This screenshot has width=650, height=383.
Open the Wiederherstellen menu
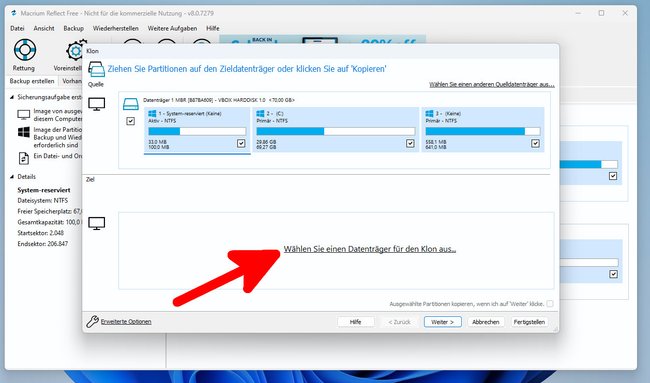pos(116,28)
